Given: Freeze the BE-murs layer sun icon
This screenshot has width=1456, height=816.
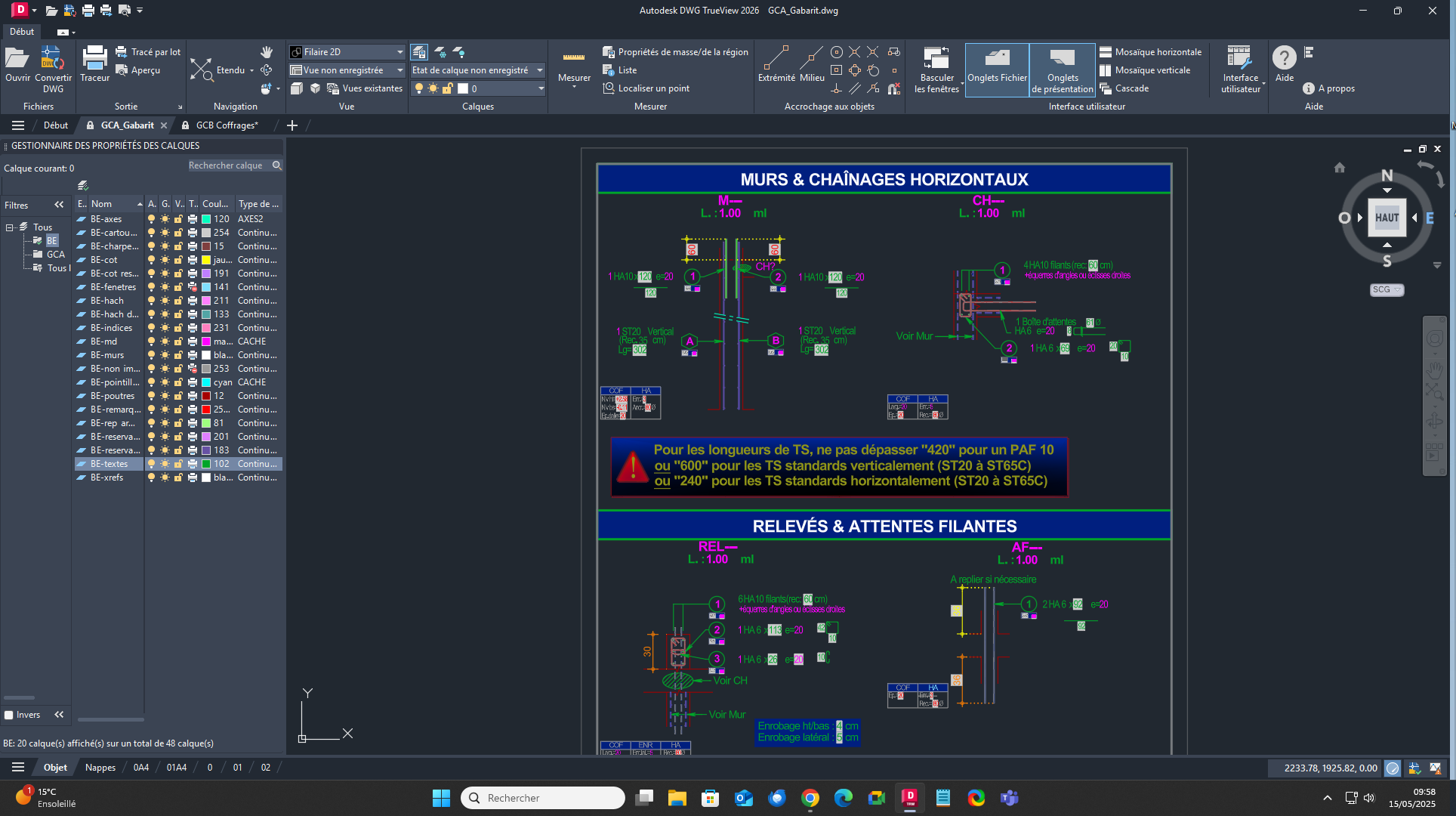Looking at the screenshot, I should pyautogui.click(x=165, y=355).
